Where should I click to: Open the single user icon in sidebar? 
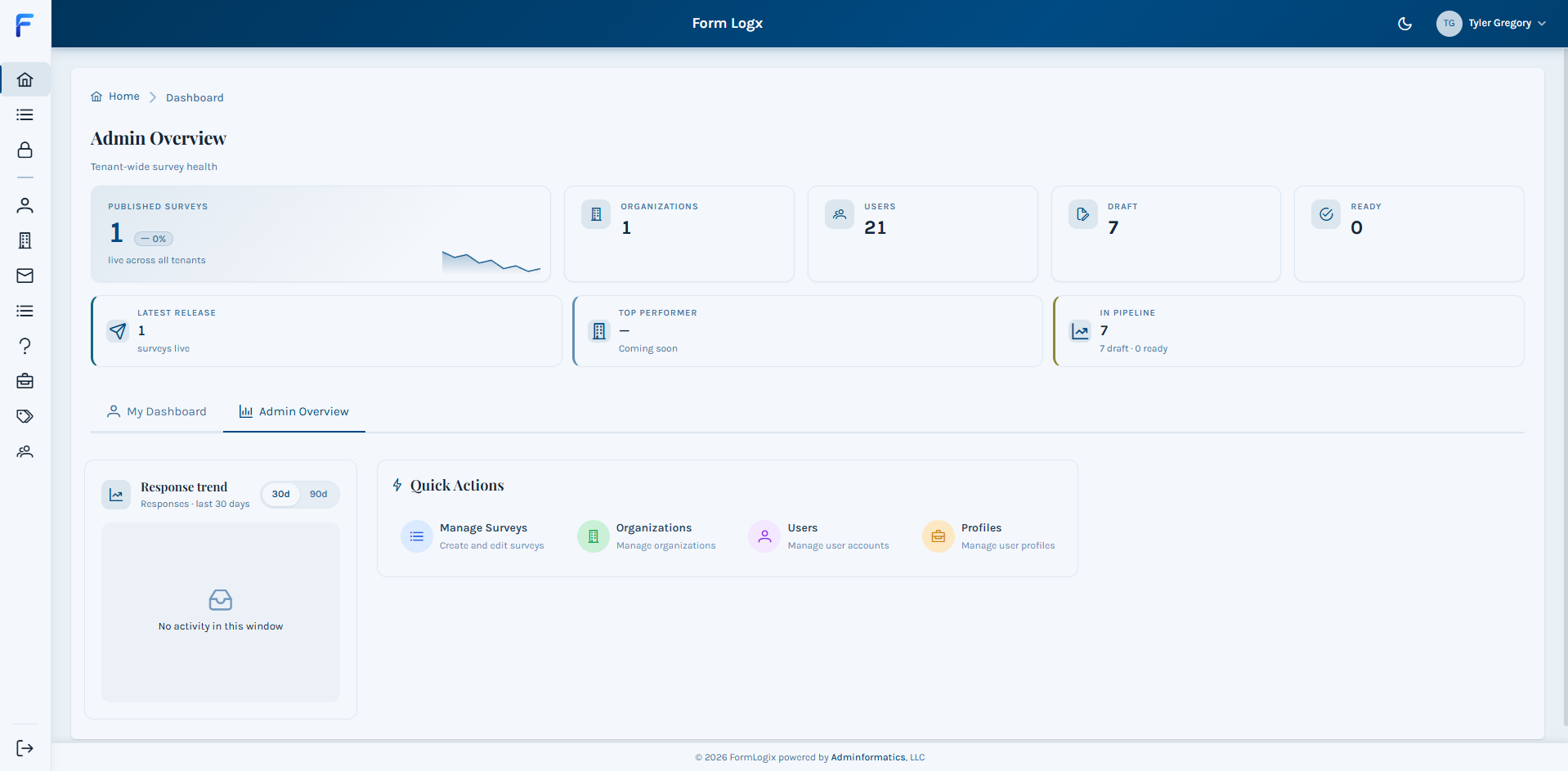25,205
